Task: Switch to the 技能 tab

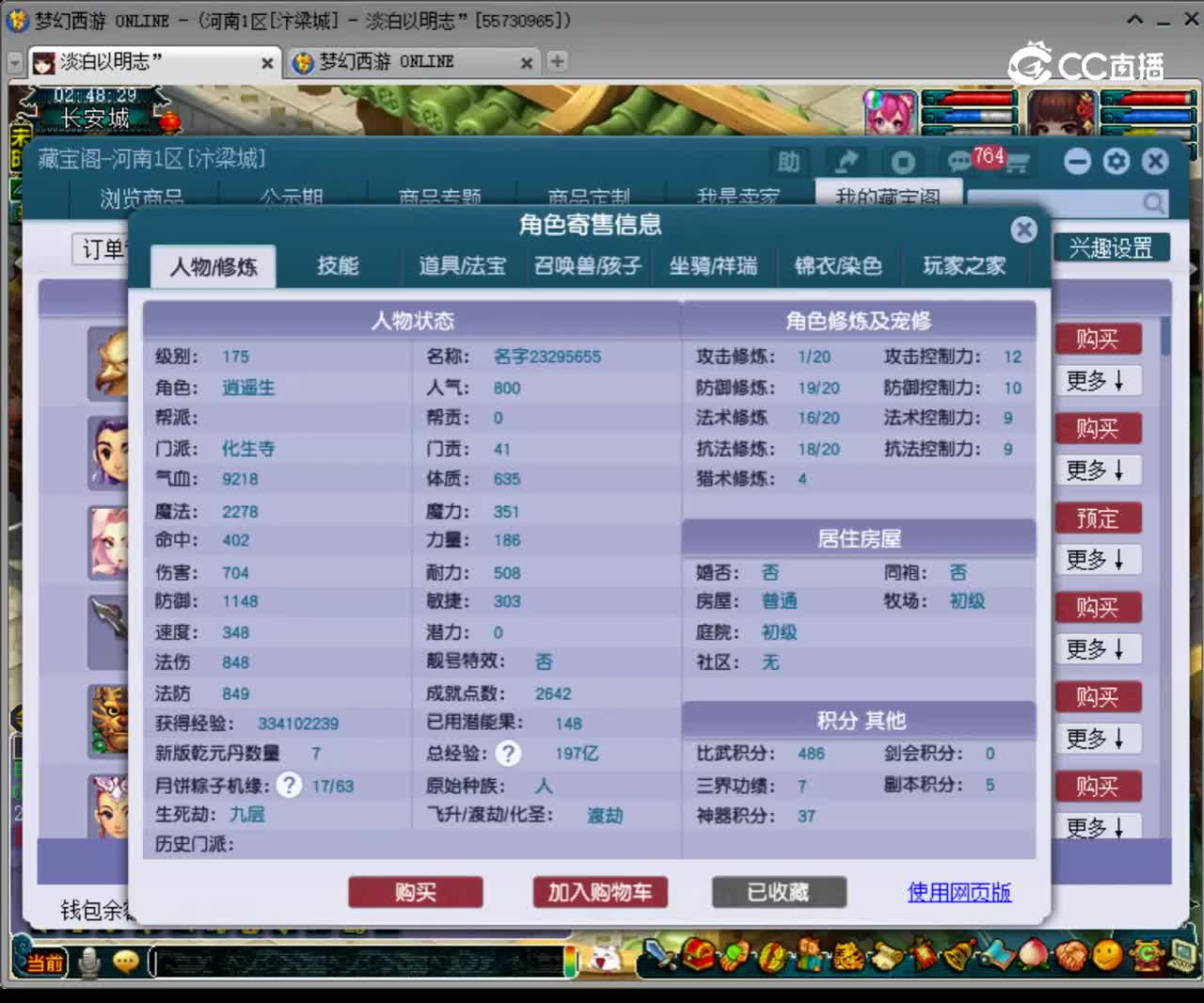Action: point(338,266)
